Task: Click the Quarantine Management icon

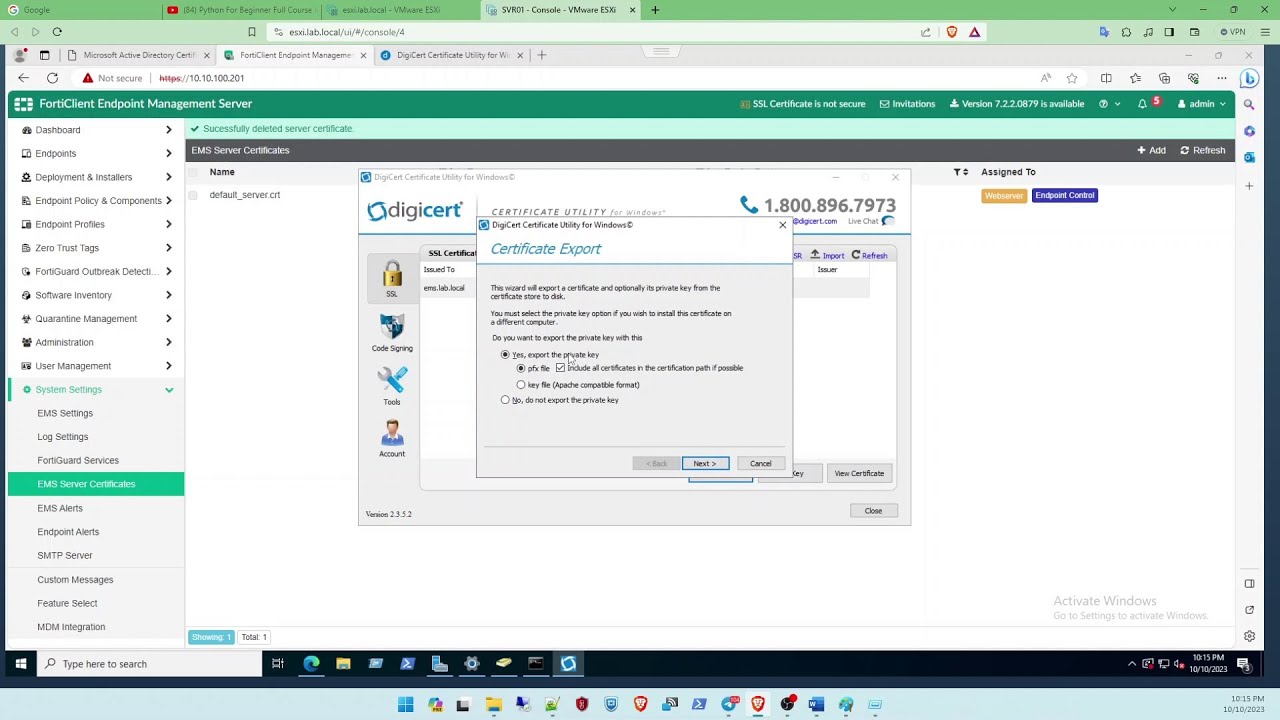Action: coord(27,319)
